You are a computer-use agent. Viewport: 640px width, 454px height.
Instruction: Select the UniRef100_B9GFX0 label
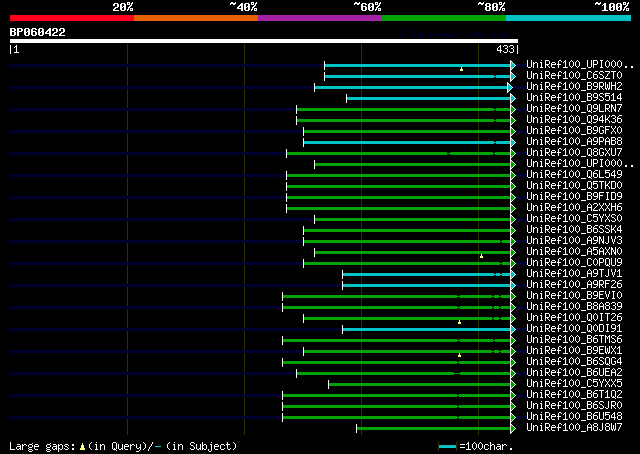[x=574, y=131]
